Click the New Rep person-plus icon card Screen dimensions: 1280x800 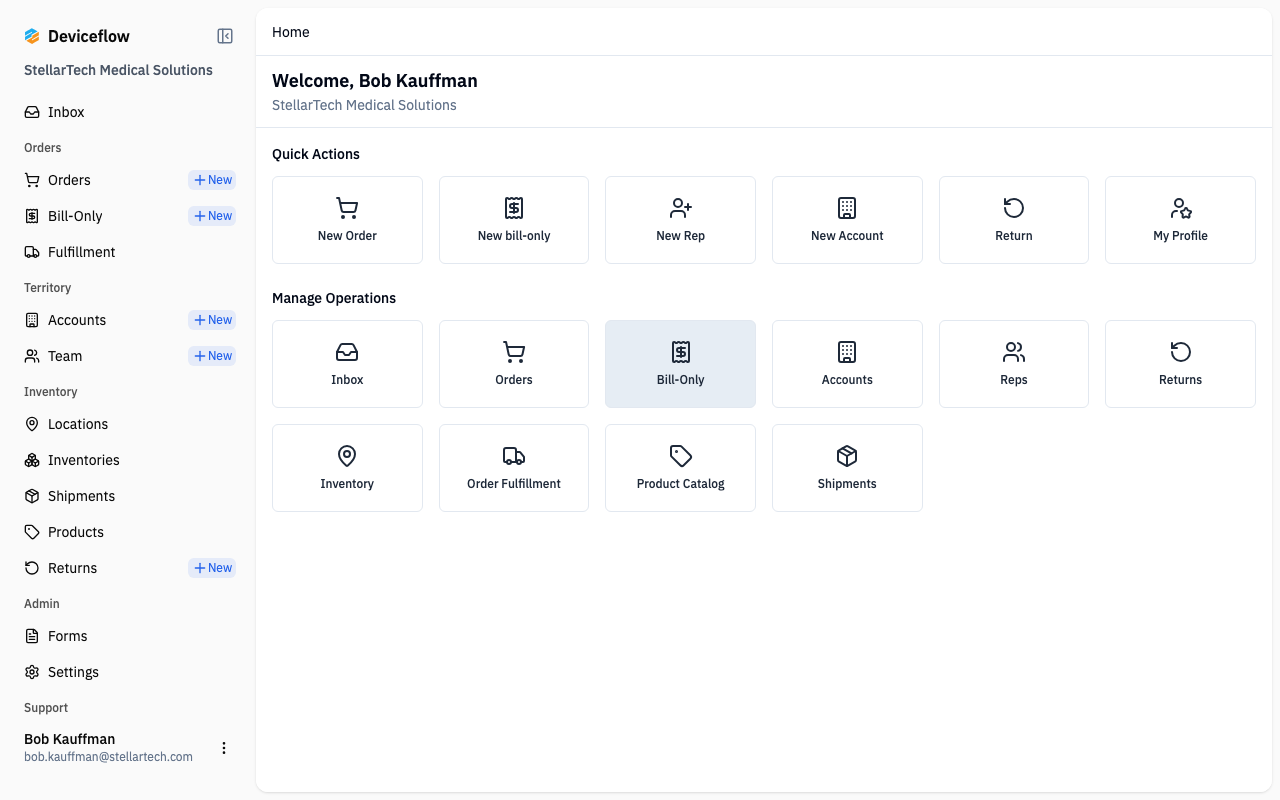680,220
